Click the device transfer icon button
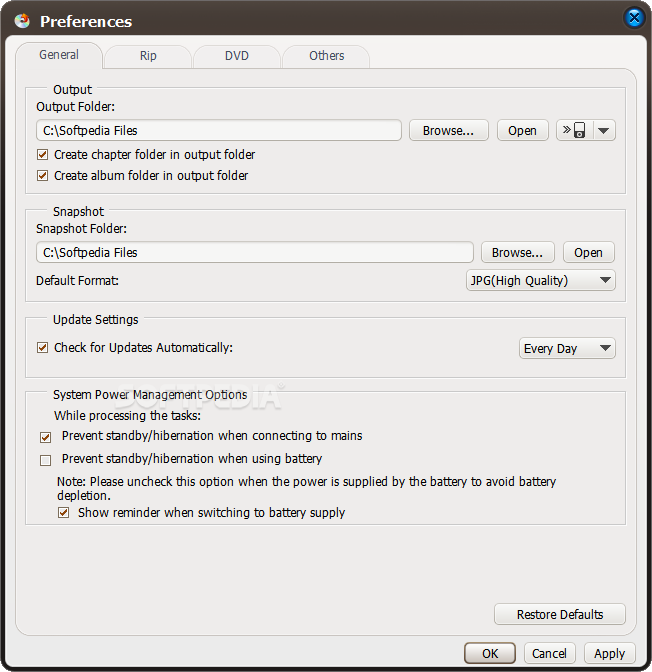This screenshot has width=652, height=672. tap(575, 130)
